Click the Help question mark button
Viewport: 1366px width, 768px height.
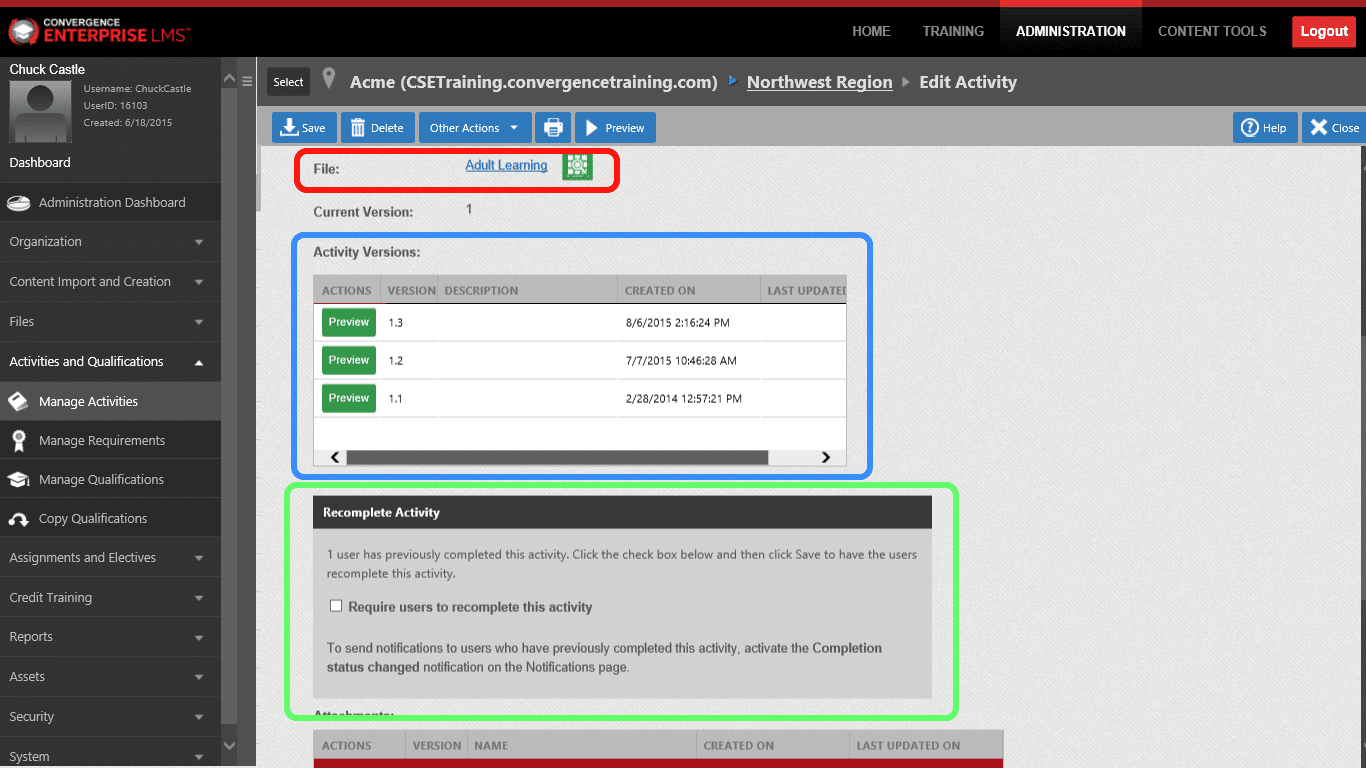(1264, 128)
